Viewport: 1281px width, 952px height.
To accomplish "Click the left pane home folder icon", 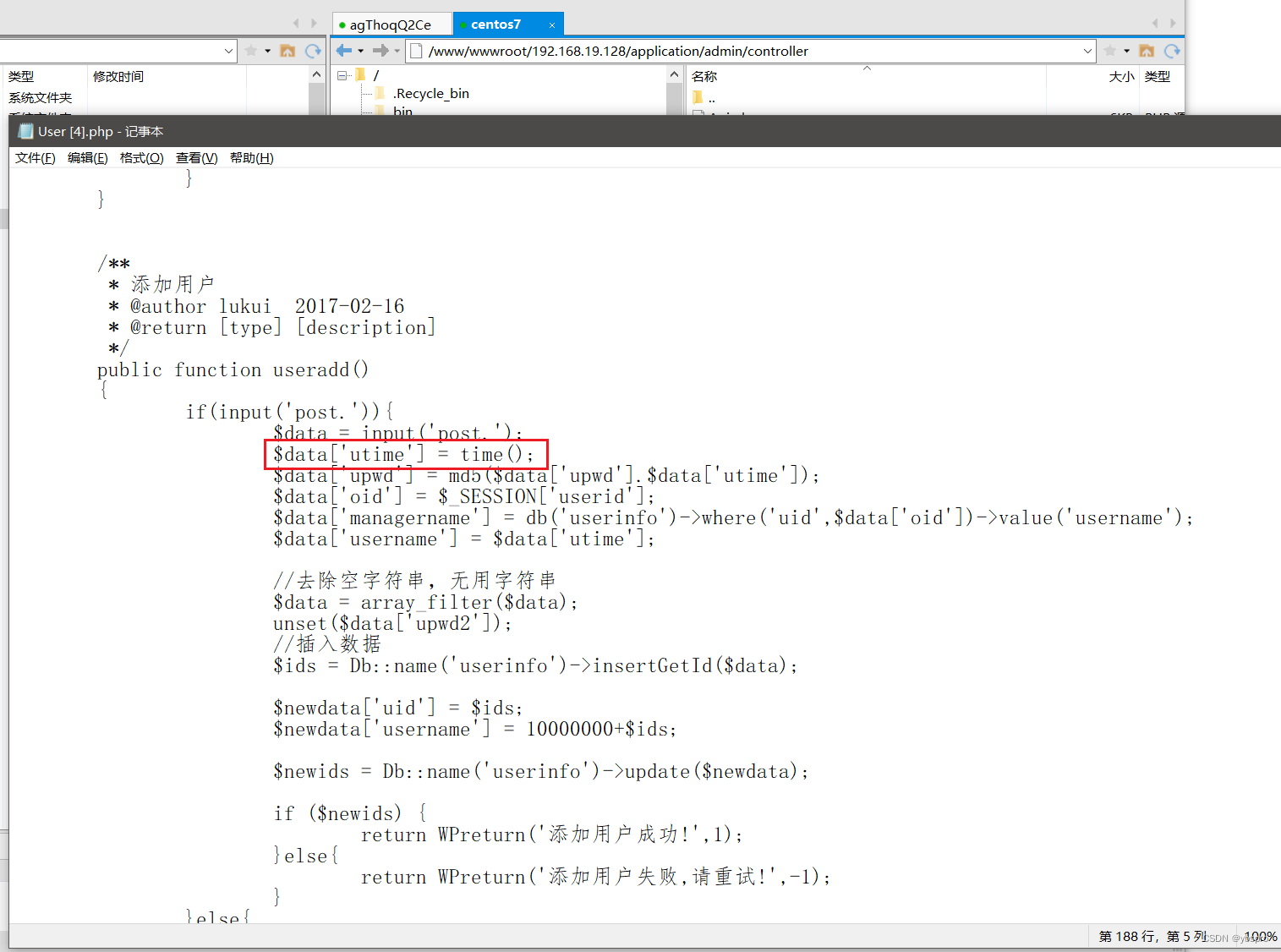I will point(287,51).
